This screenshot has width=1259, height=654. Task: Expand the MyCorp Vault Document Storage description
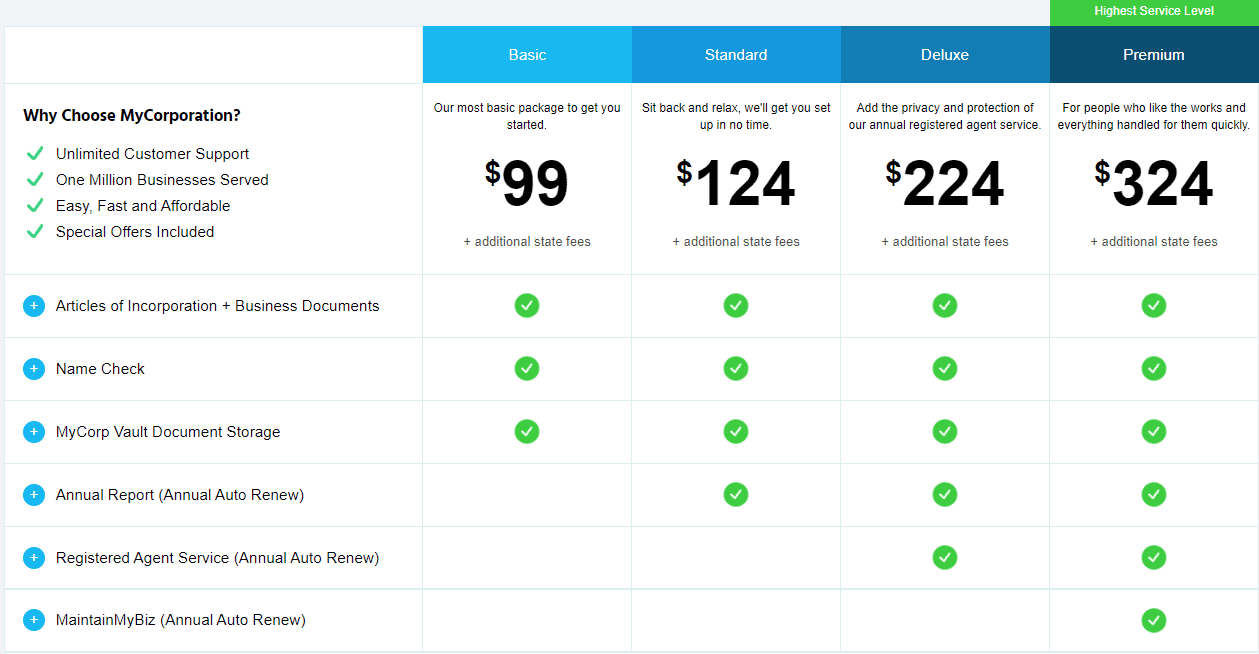33,431
